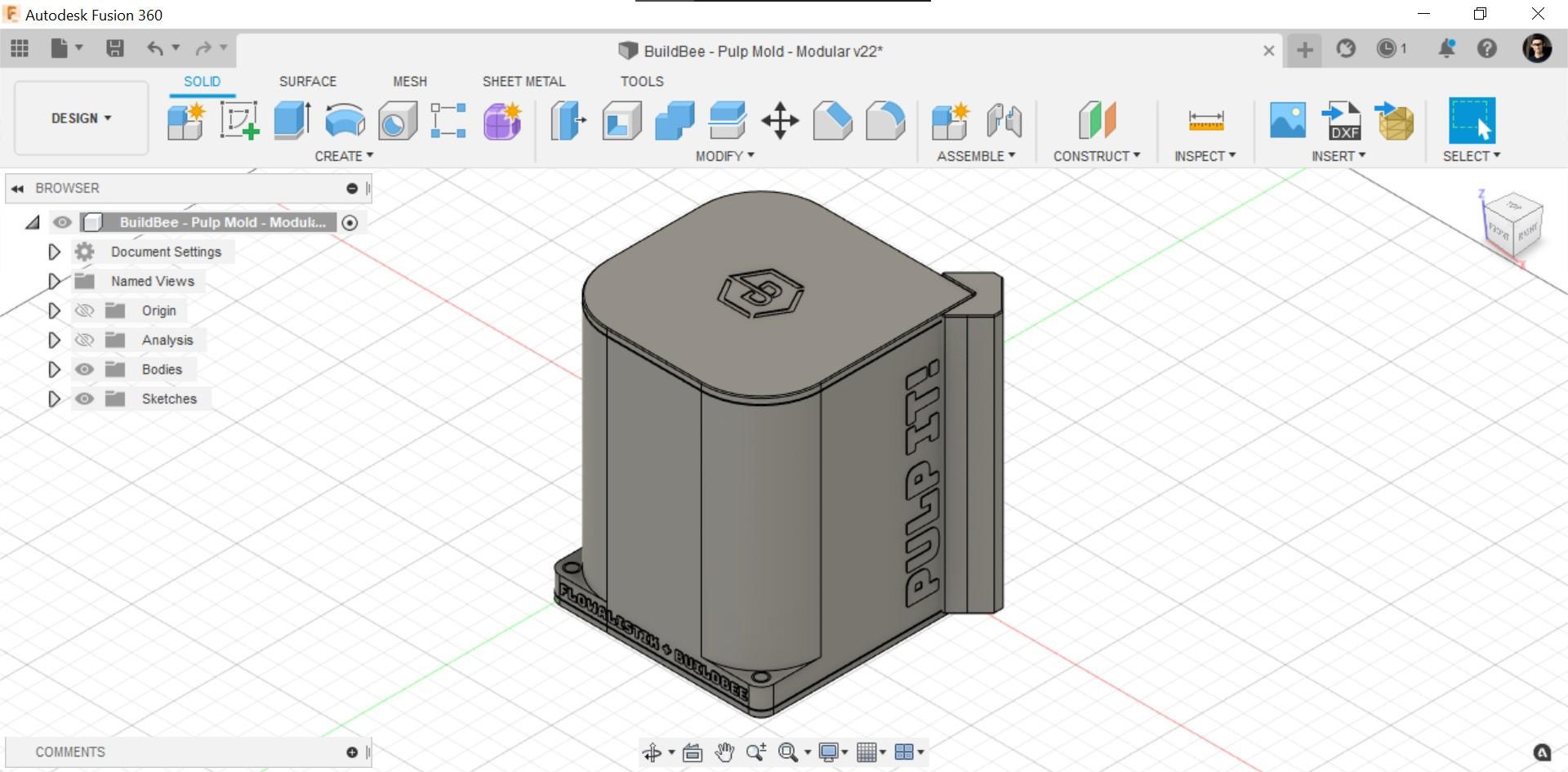
Task: Activate the Revolve tool
Action: click(344, 121)
